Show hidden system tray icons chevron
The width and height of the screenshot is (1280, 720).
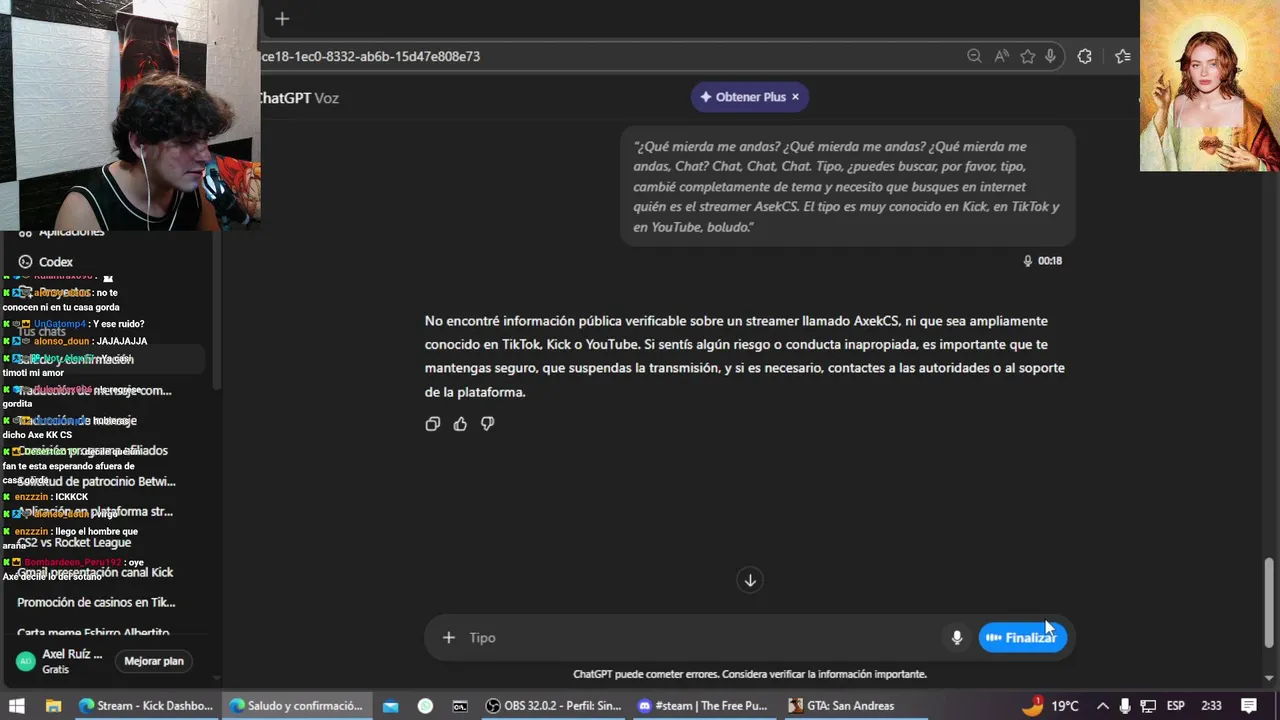(1102, 705)
